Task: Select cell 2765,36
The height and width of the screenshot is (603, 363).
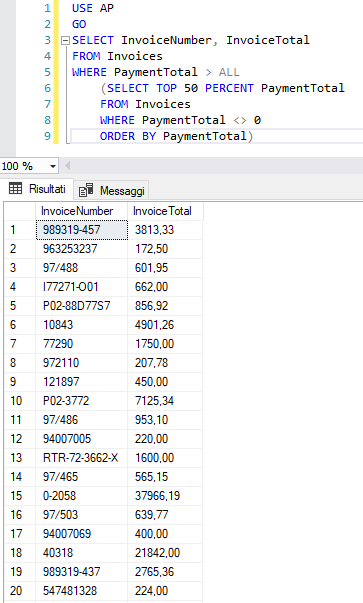Action: (x=165, y=572)
